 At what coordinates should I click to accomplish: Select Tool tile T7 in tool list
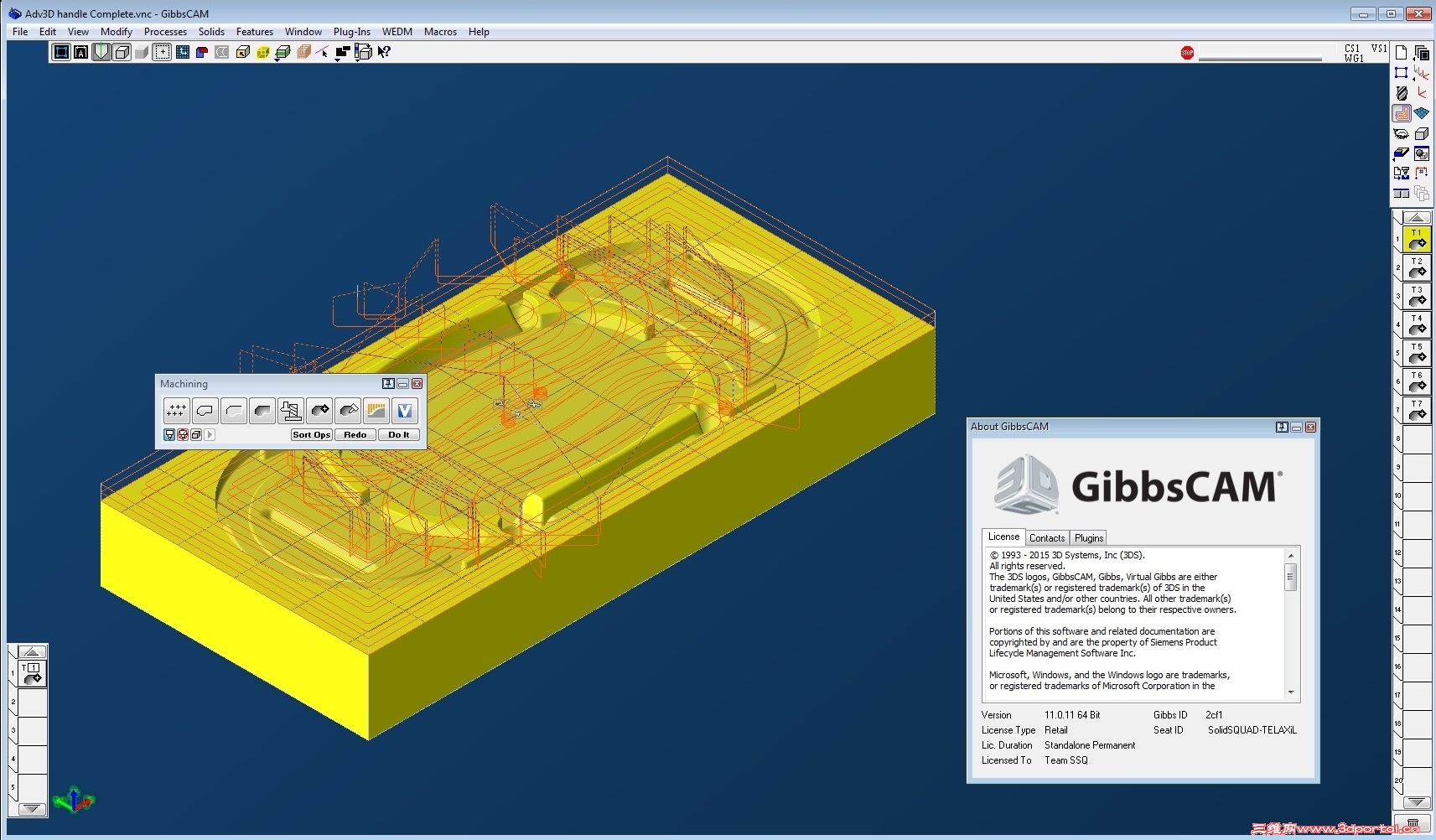click(1417, 410)
